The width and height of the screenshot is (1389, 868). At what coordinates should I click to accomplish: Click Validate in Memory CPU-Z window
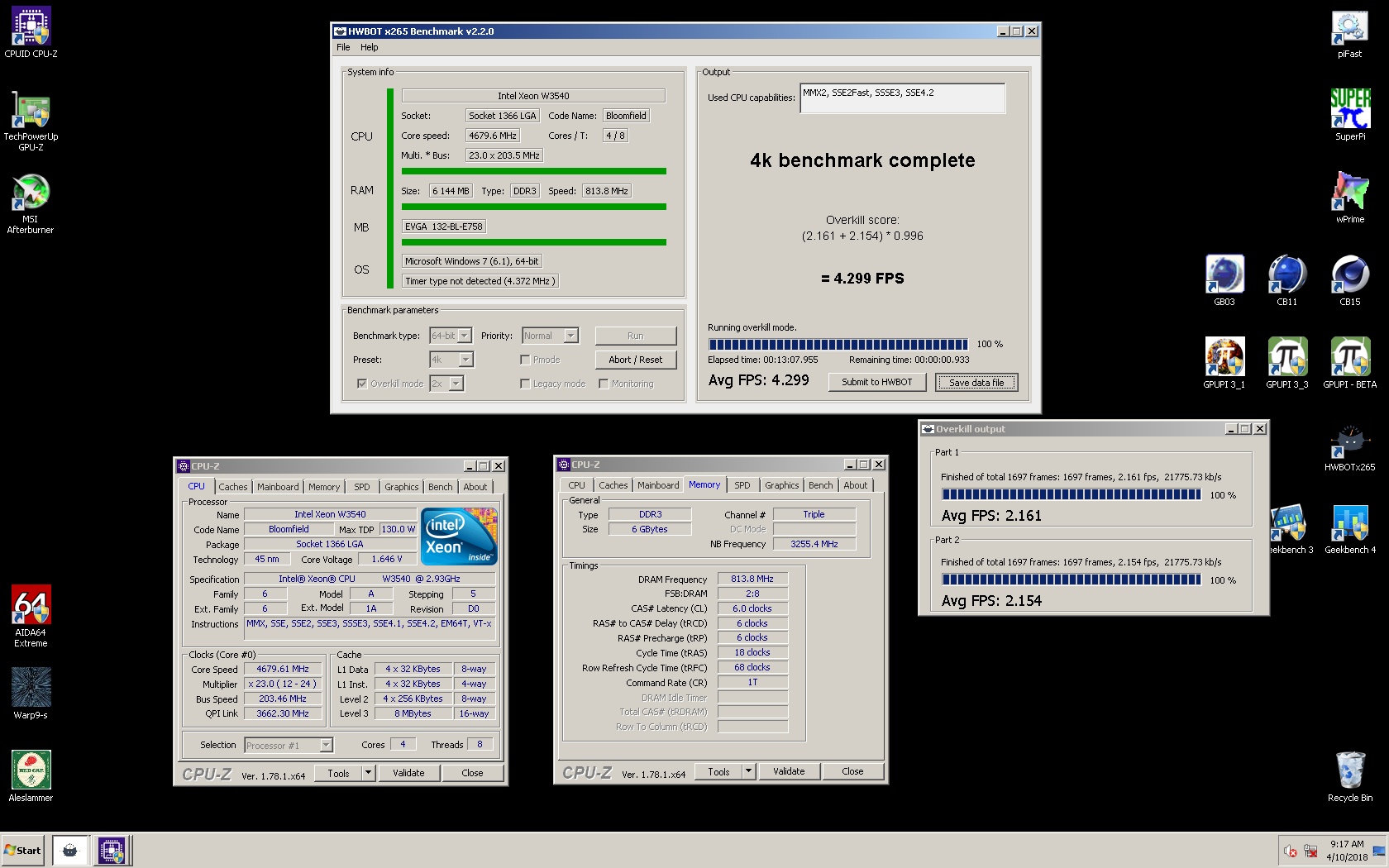(789, 771)
